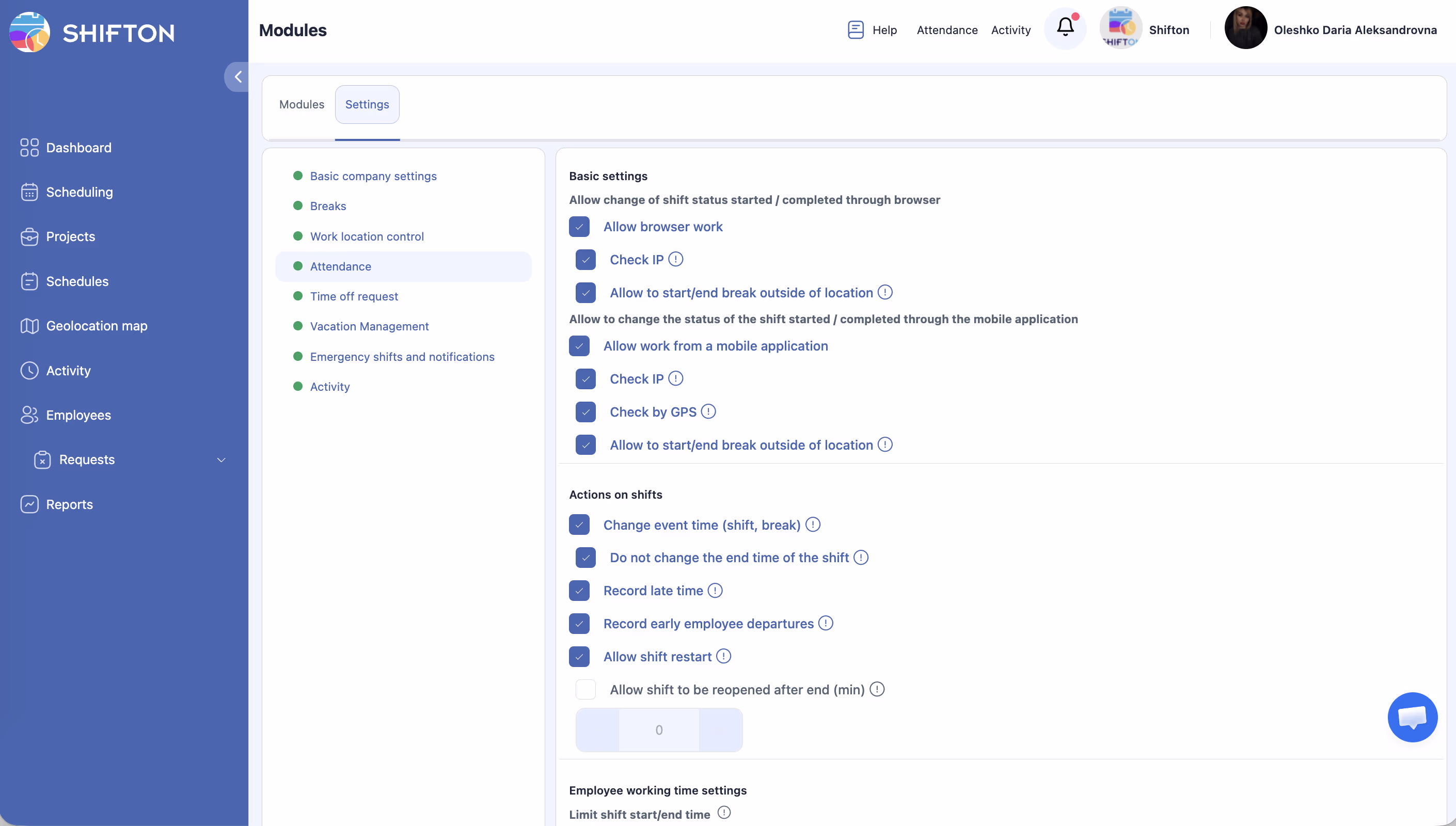Open the Dashboard grid icon
1456x826 pixels.
(29, 148)
